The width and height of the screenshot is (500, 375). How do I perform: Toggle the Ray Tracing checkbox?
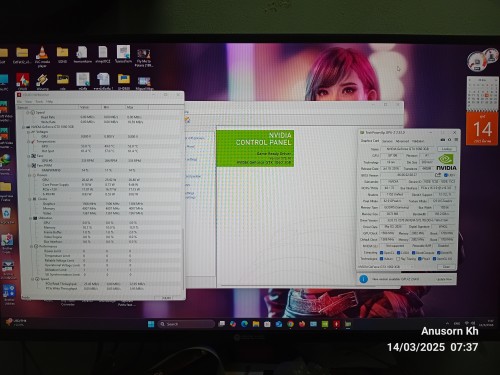(398, 259)
